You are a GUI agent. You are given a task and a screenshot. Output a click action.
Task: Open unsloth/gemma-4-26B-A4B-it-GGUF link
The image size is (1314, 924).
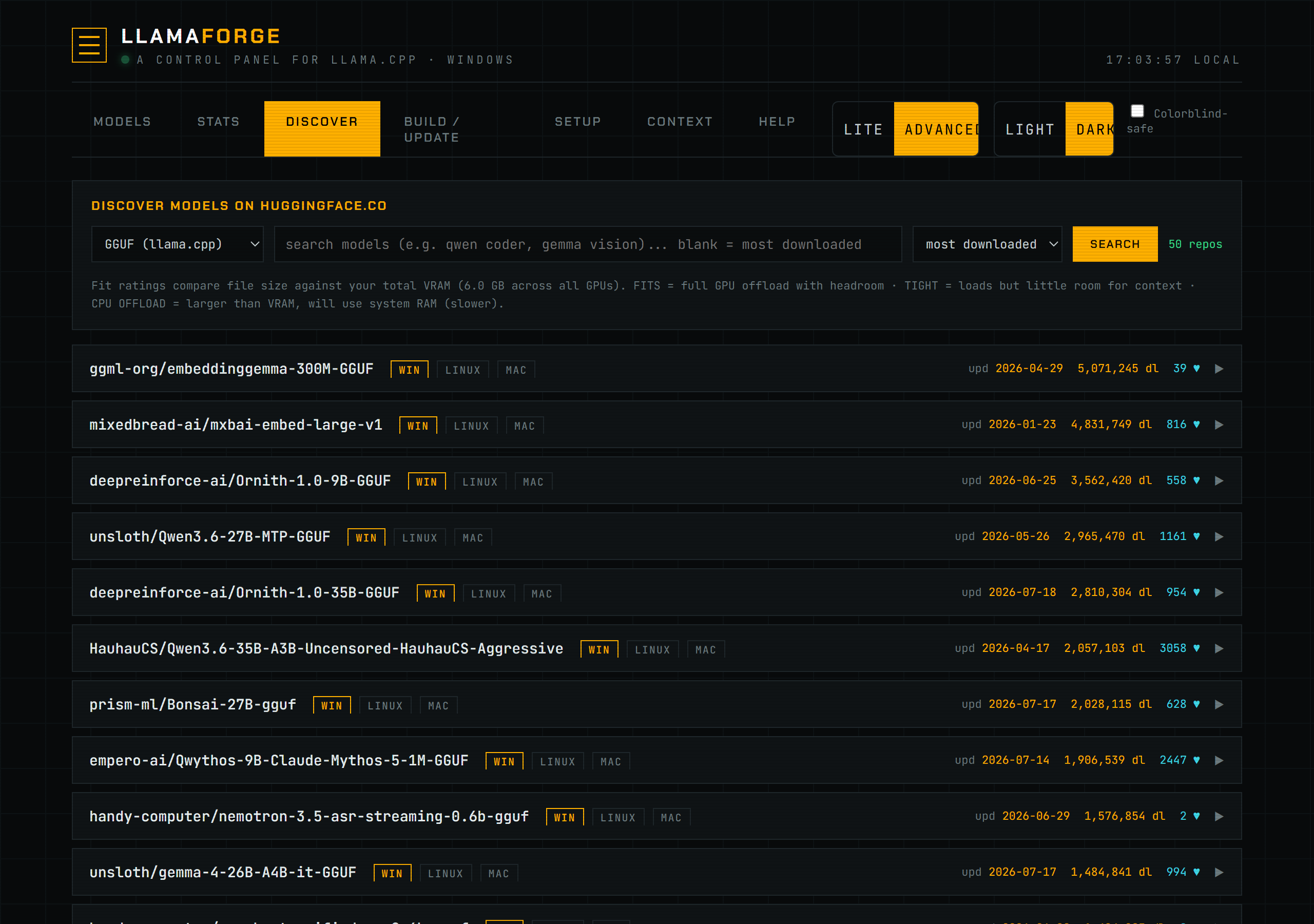click(223, 873)
